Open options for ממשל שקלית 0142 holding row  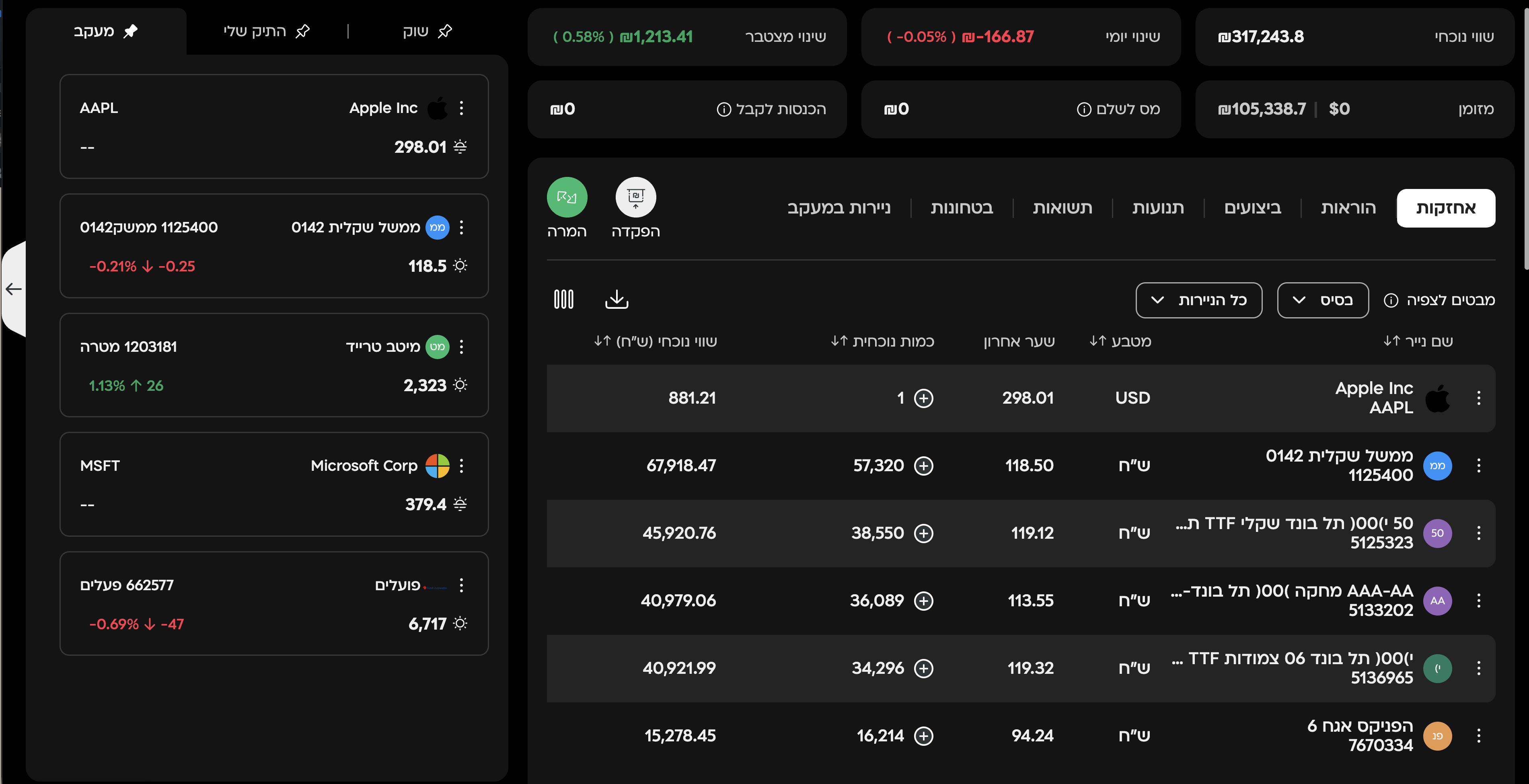point(1479,465)
